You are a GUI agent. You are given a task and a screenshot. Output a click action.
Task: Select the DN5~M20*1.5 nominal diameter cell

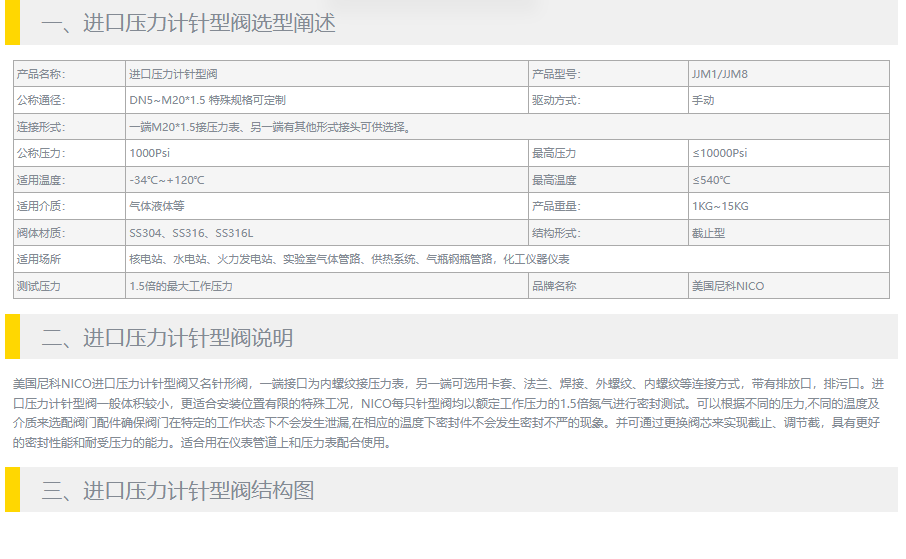coord(207,100)
